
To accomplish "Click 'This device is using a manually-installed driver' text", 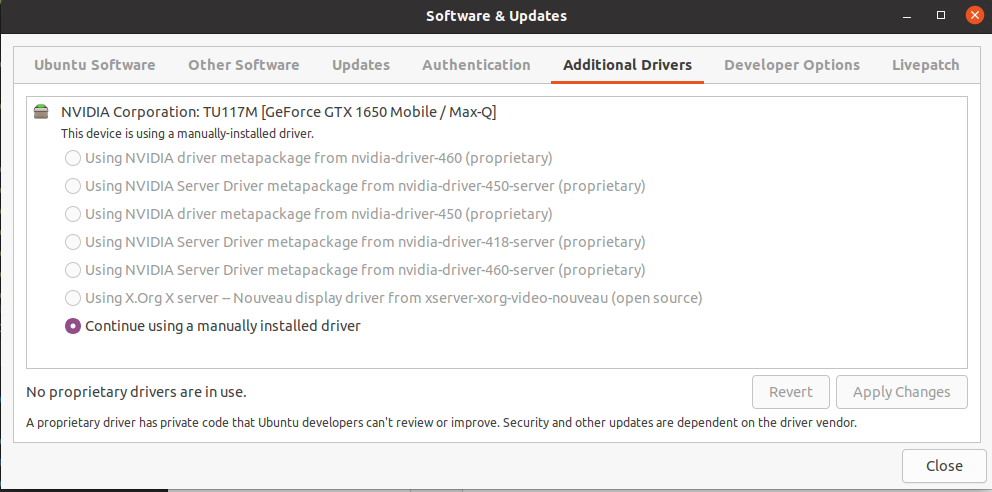I will 187,134.
